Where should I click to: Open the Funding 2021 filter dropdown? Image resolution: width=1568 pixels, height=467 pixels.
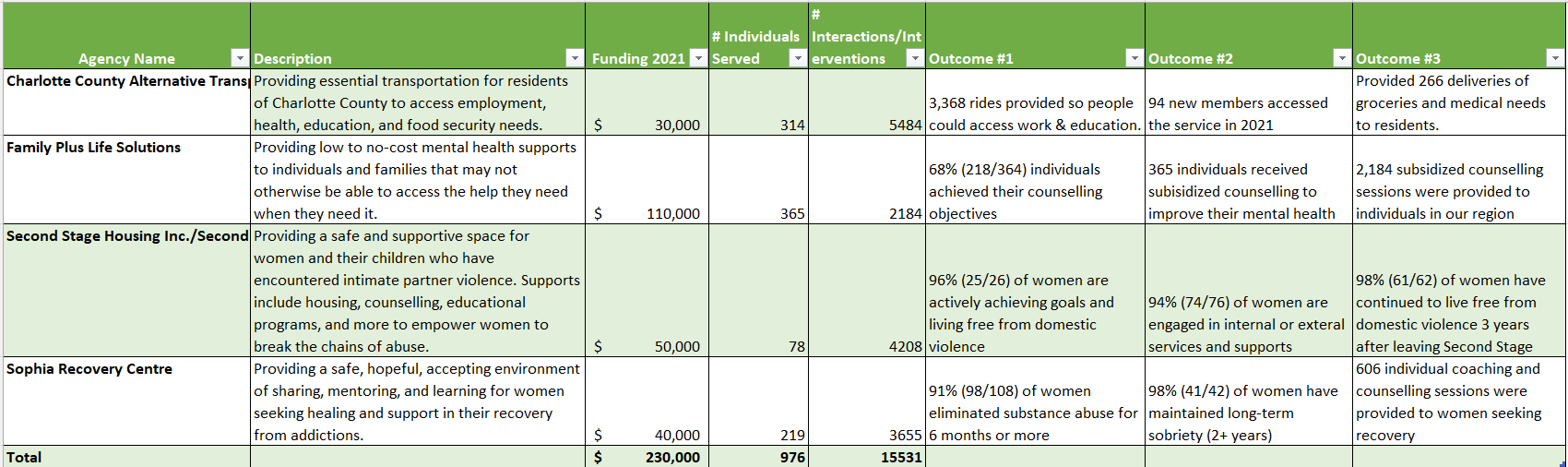click(x=698, y=58)
